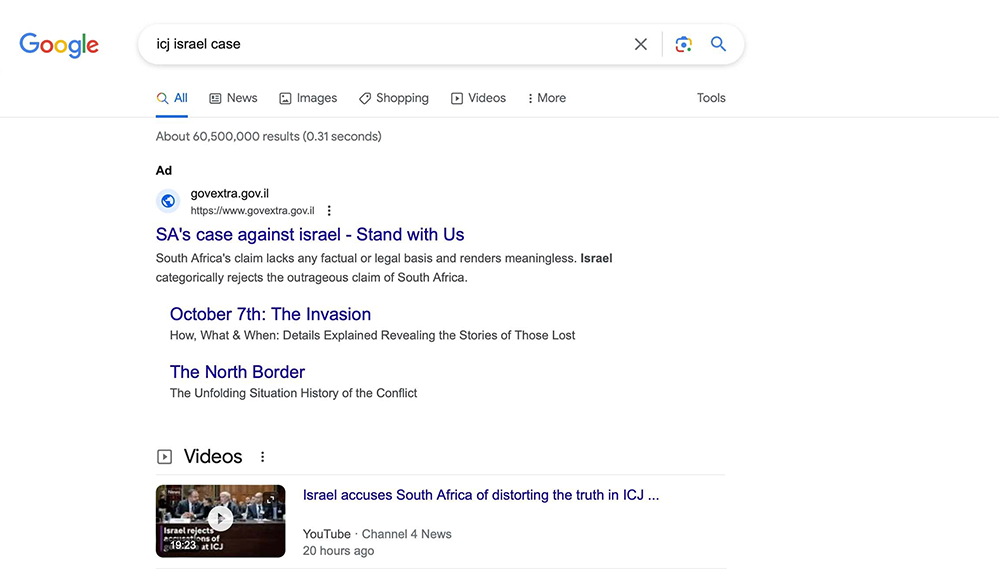Open 'SA's case against israel - Stand with Us' ad

[310, 234]
